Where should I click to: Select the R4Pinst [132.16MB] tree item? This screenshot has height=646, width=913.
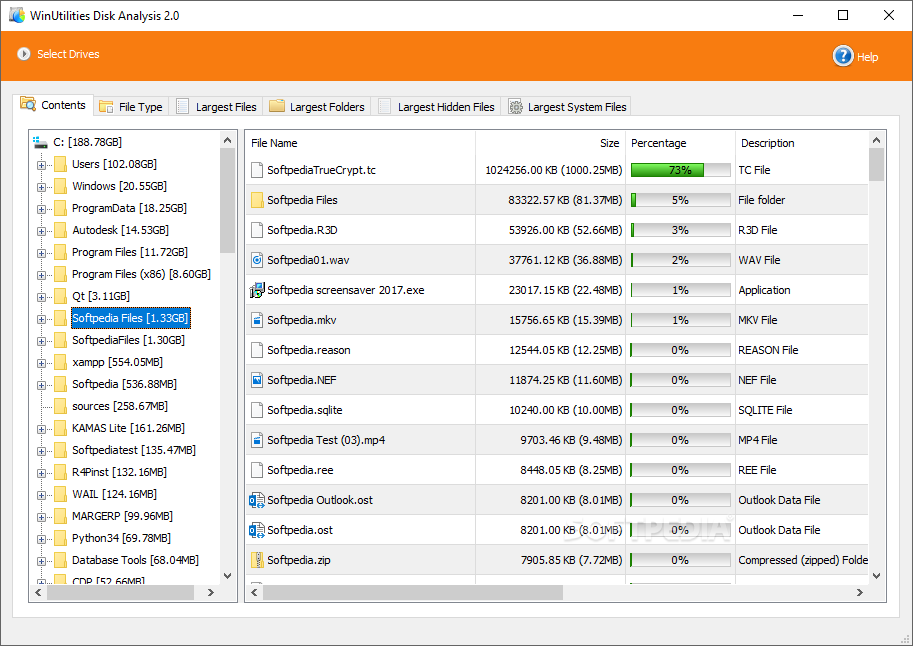(x=119, y=472)
